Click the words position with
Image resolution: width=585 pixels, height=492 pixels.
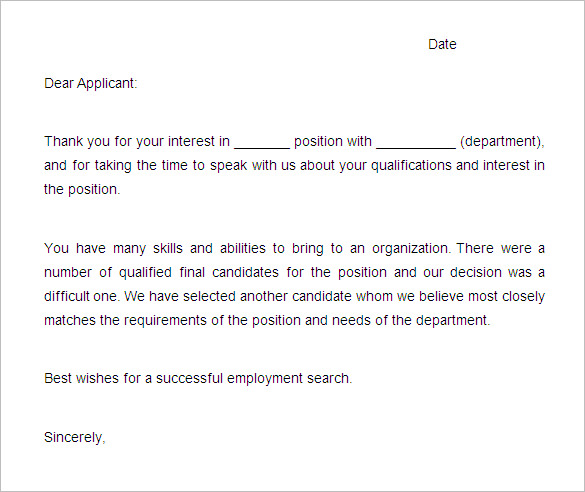(333, 142)
